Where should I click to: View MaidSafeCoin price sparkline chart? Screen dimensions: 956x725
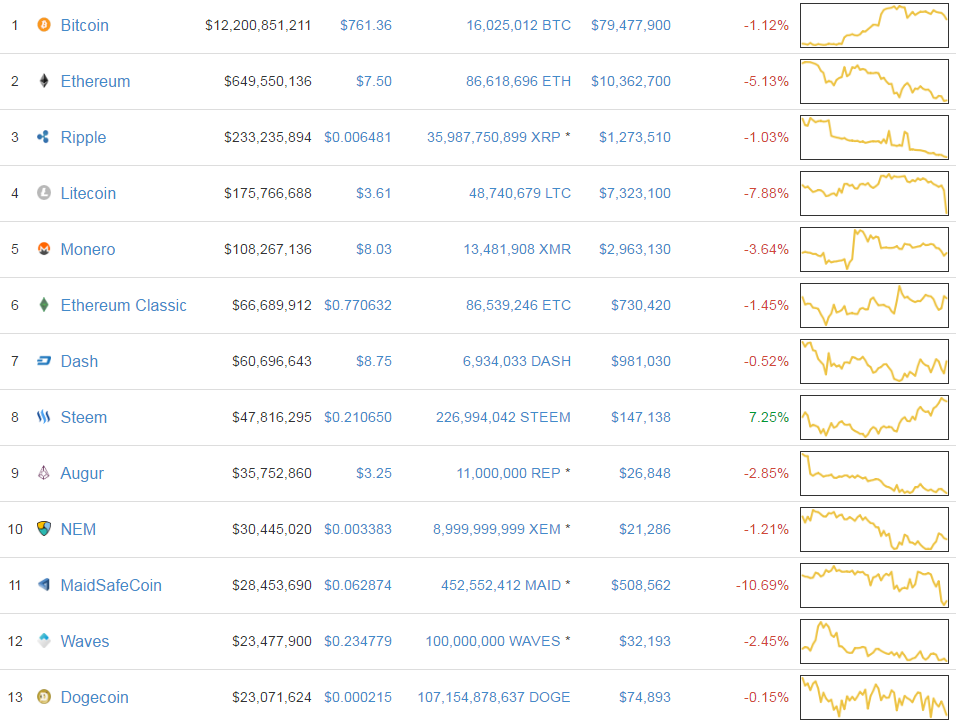pos(874,585)
